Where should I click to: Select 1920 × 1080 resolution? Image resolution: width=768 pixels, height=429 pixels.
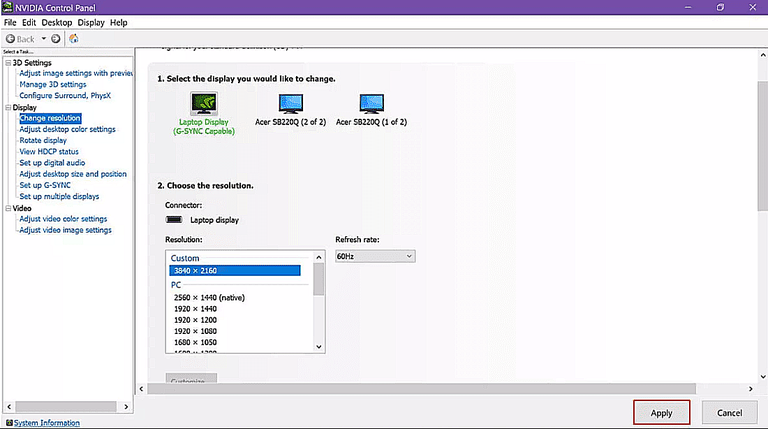pyautogui.click(x=195, y=332)
